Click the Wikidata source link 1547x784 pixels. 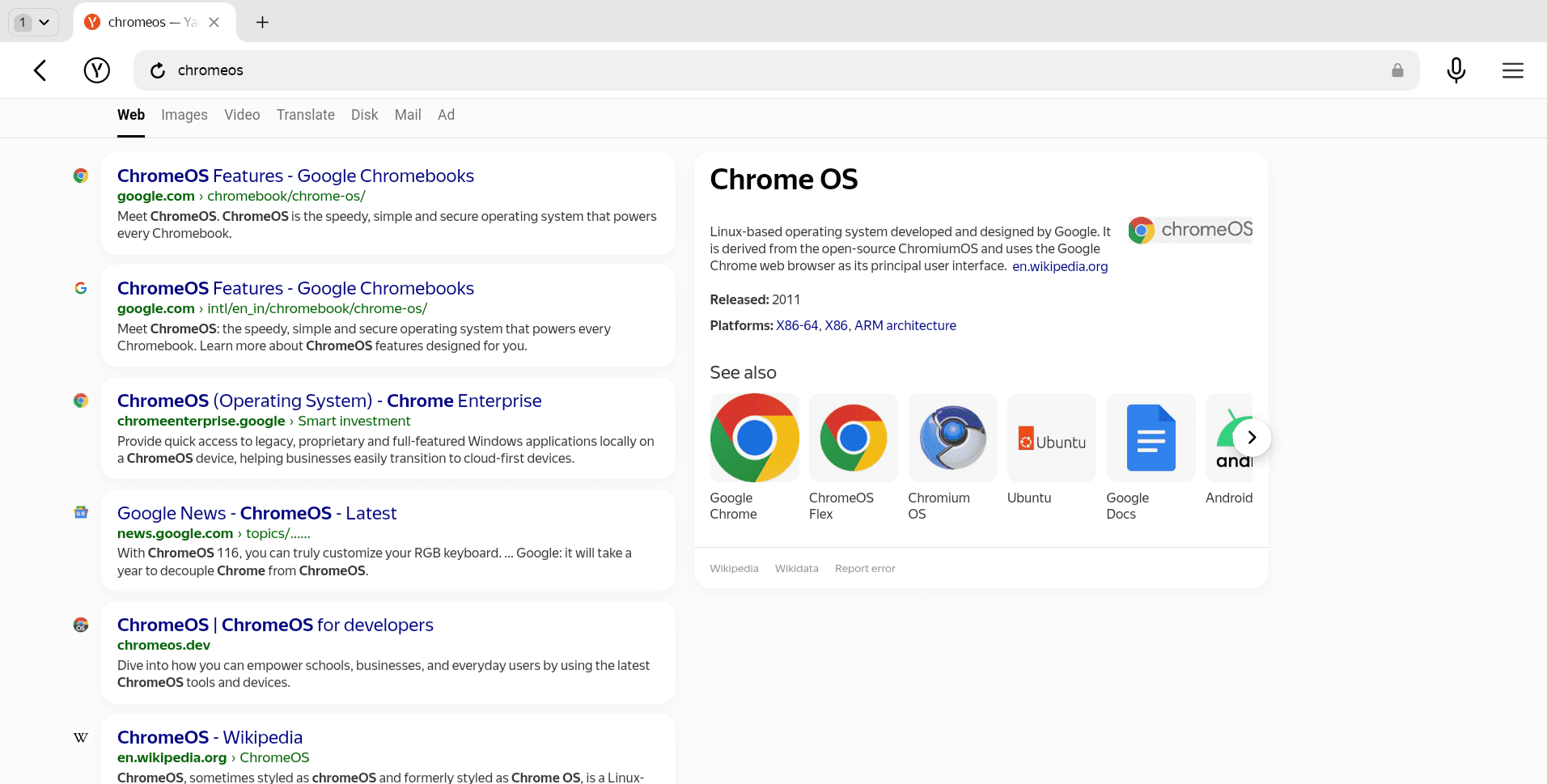tap(797, 568)
